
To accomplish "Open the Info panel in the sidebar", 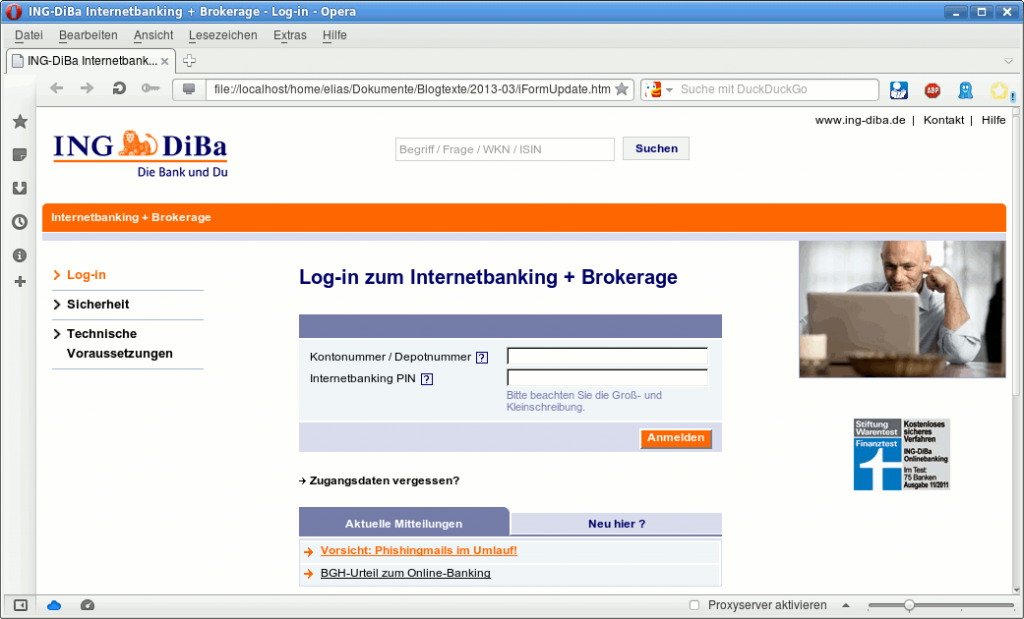I will tap(20, 255).
